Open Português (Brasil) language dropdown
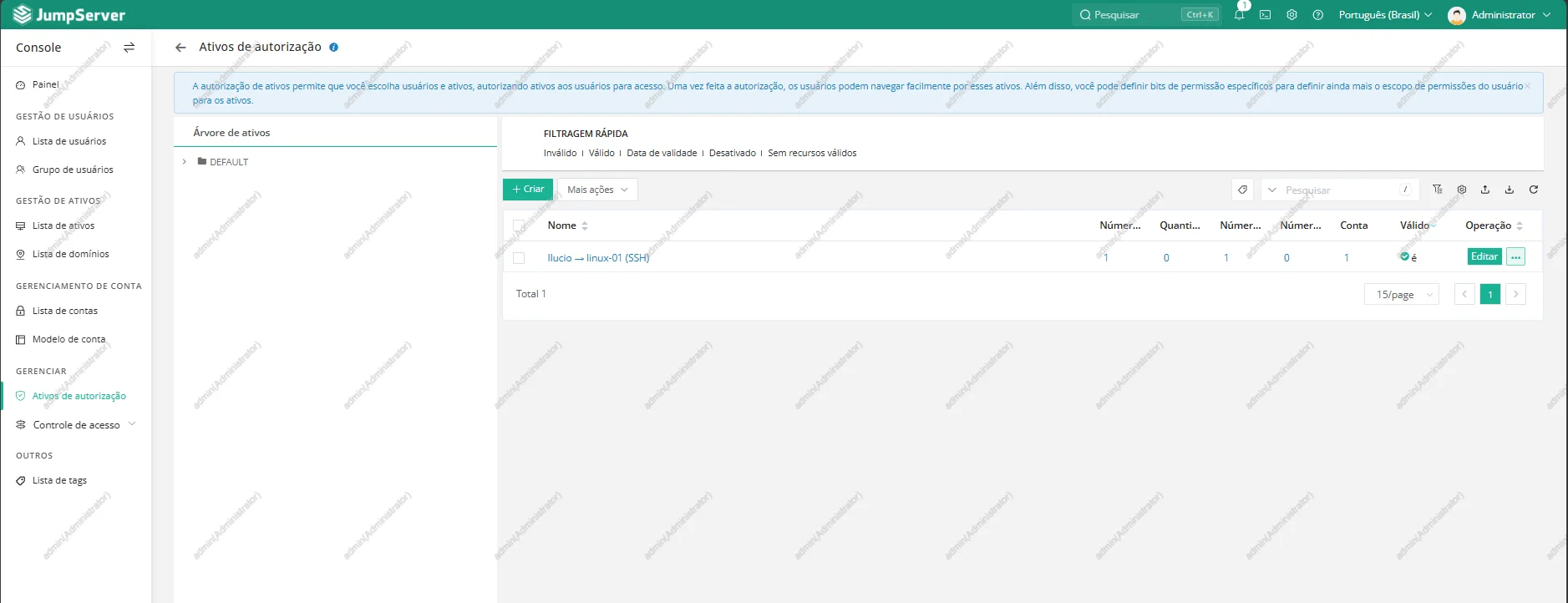This screenshot has height=603, width=1568. (x=1385, y=15)
